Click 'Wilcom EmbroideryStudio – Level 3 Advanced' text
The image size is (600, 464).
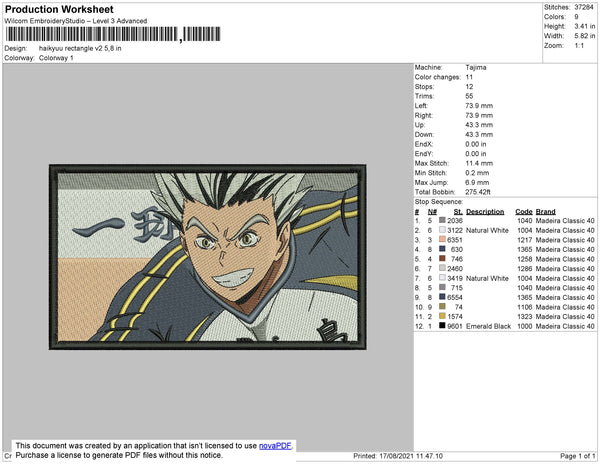point(76,21)
